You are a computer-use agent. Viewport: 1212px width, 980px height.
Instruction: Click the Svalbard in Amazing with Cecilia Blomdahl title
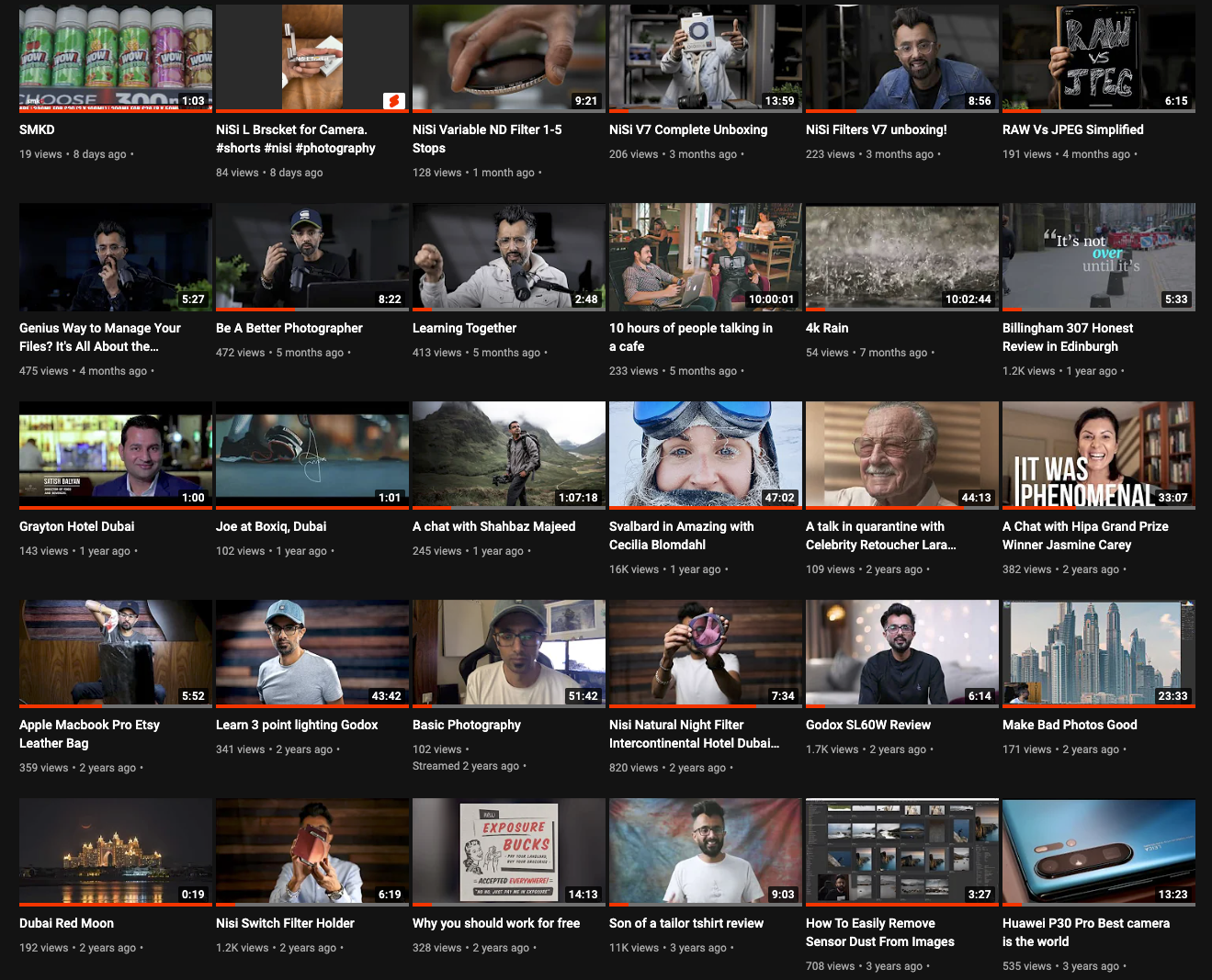tap(682, 535)
